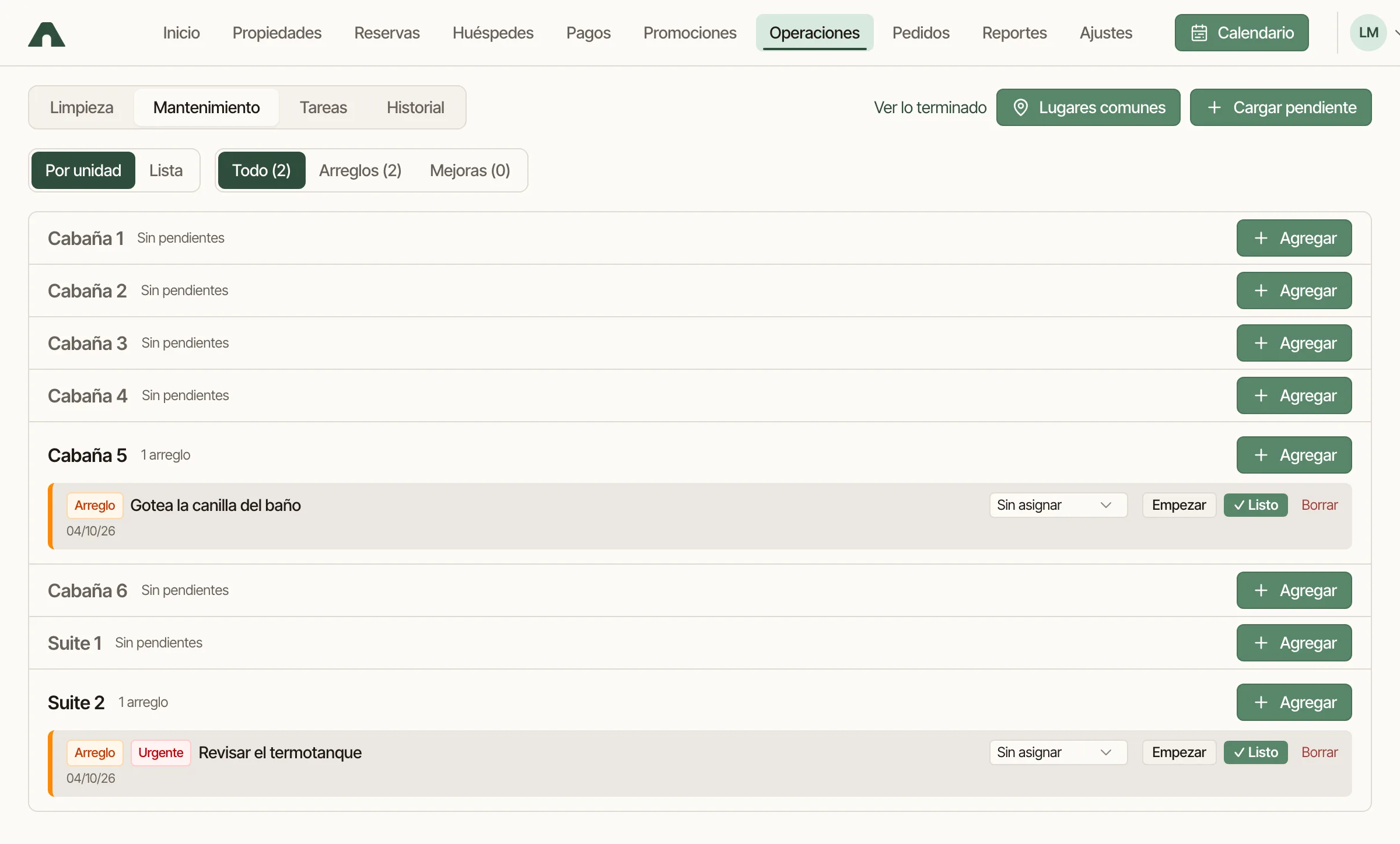Click Ver lo terminado link

point(930,107)
